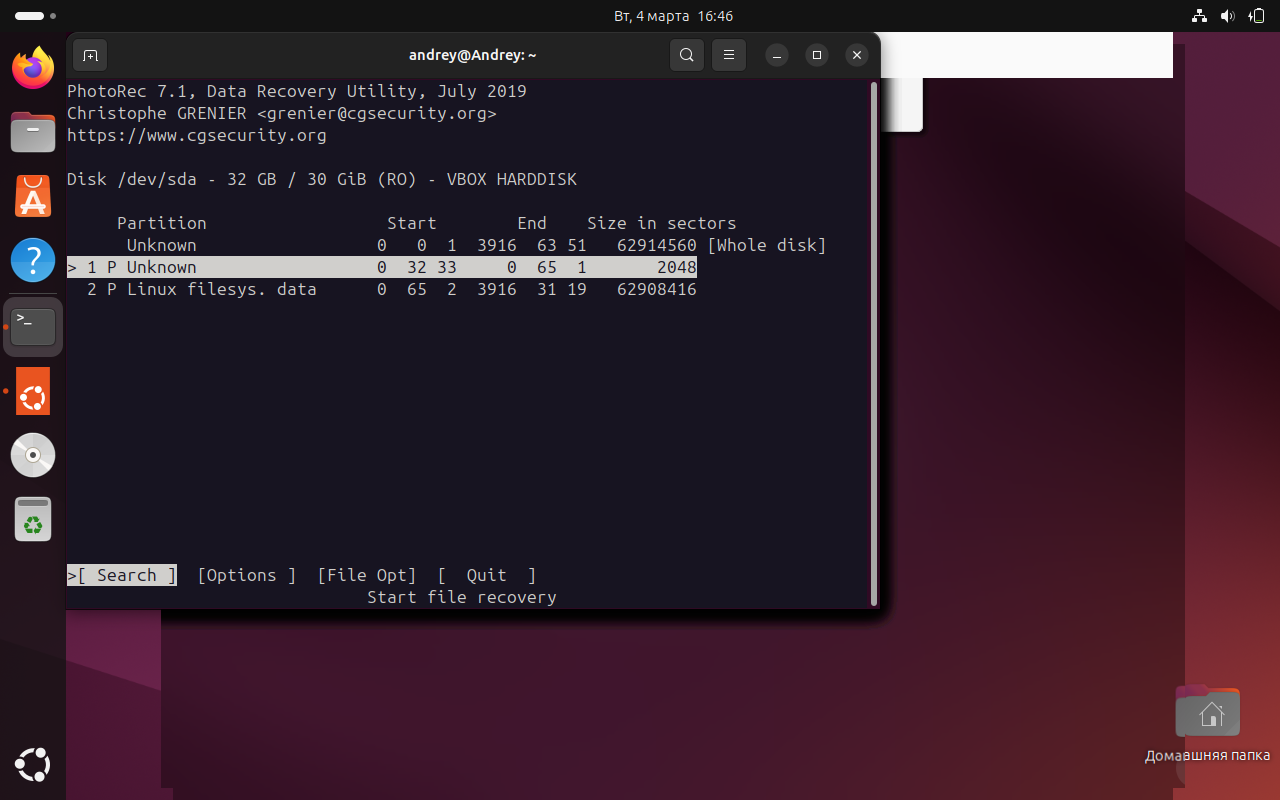This screenshot has height=800, width=1280.
Task: Click the 62914560 whole disk size value
Action: (657, 245)
